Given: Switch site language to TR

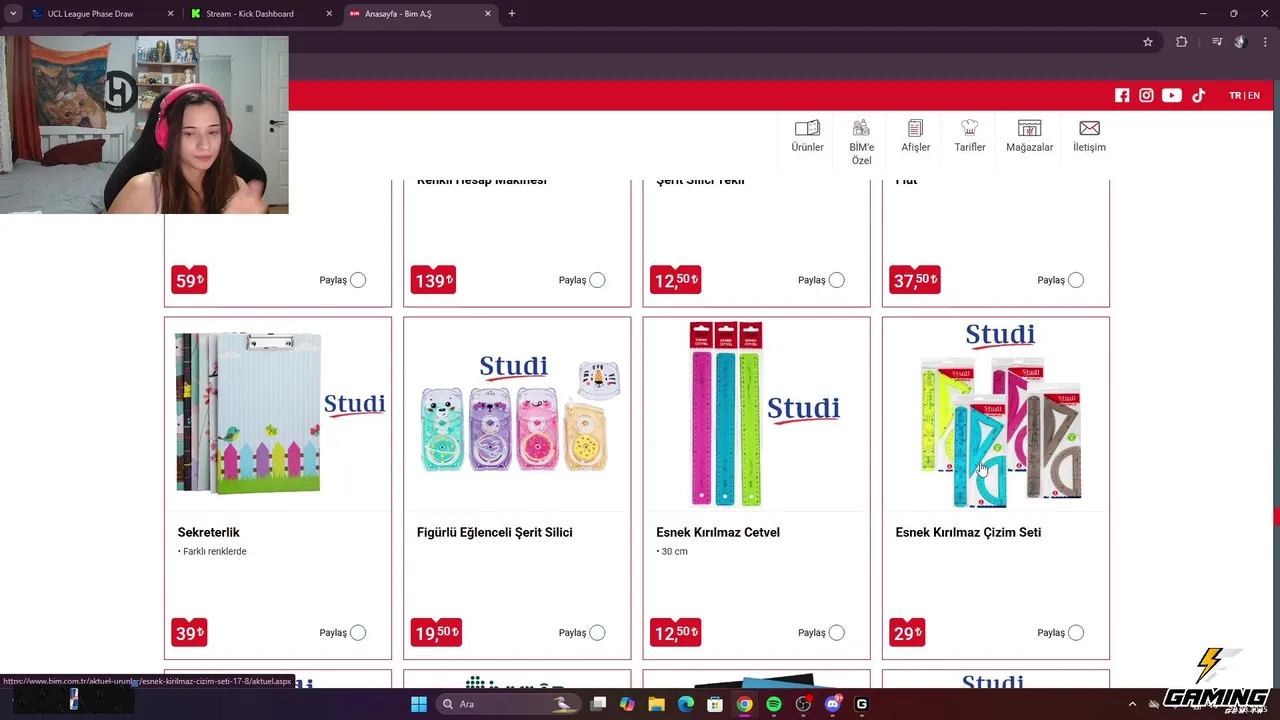Looking at the screenshot, I should coord(1235,96).
